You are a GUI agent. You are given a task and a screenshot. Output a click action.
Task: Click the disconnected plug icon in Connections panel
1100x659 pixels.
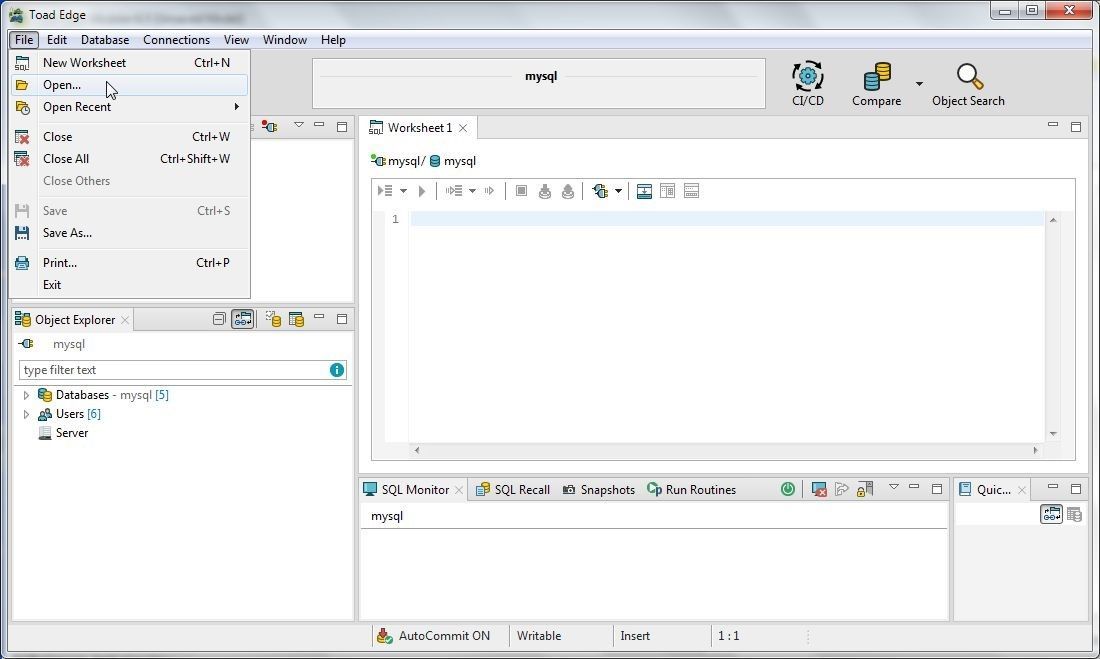269,126
